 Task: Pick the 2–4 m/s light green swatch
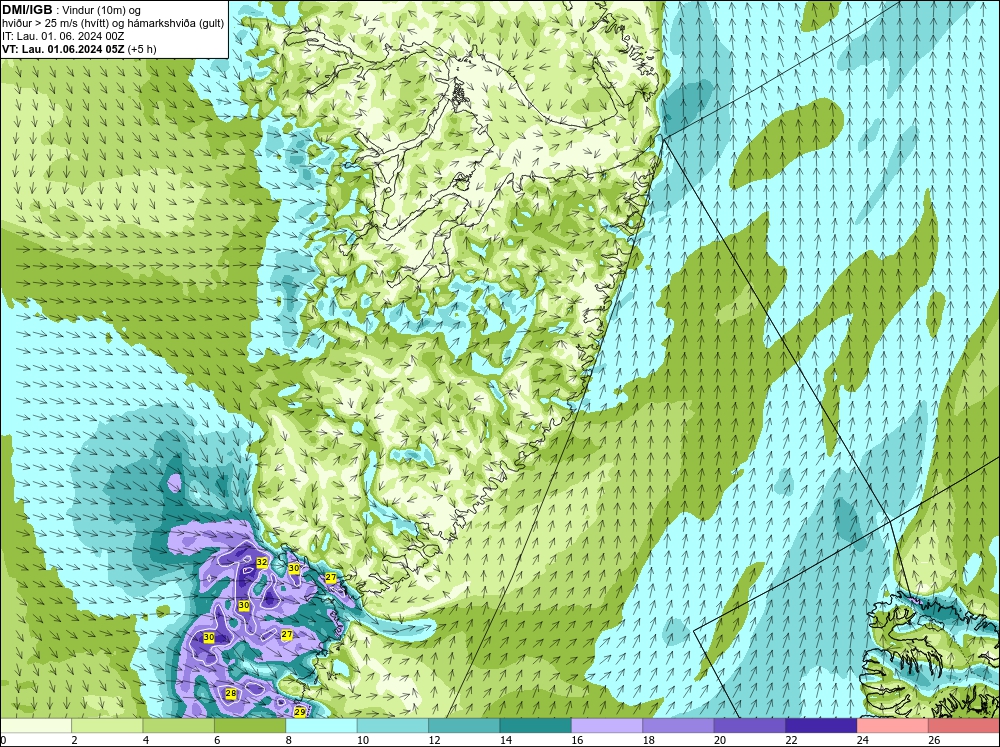(x=107, y=725)
